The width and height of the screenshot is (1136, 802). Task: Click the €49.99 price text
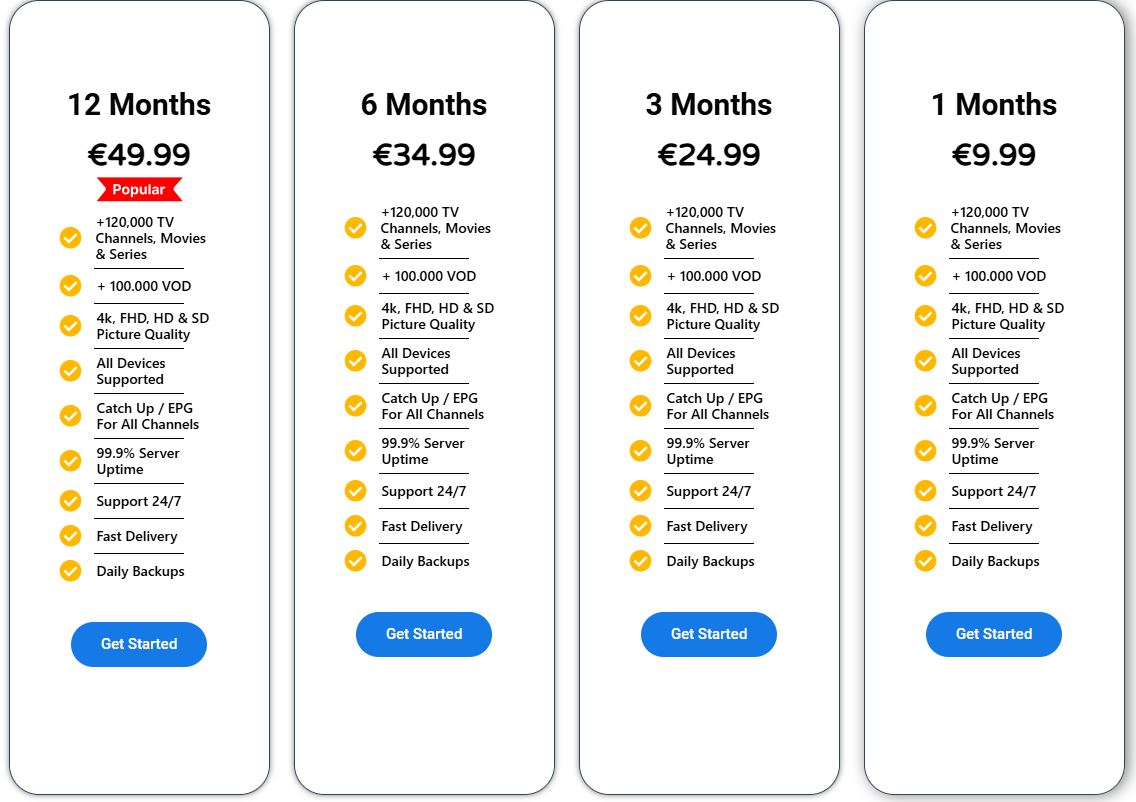point(139,154)
